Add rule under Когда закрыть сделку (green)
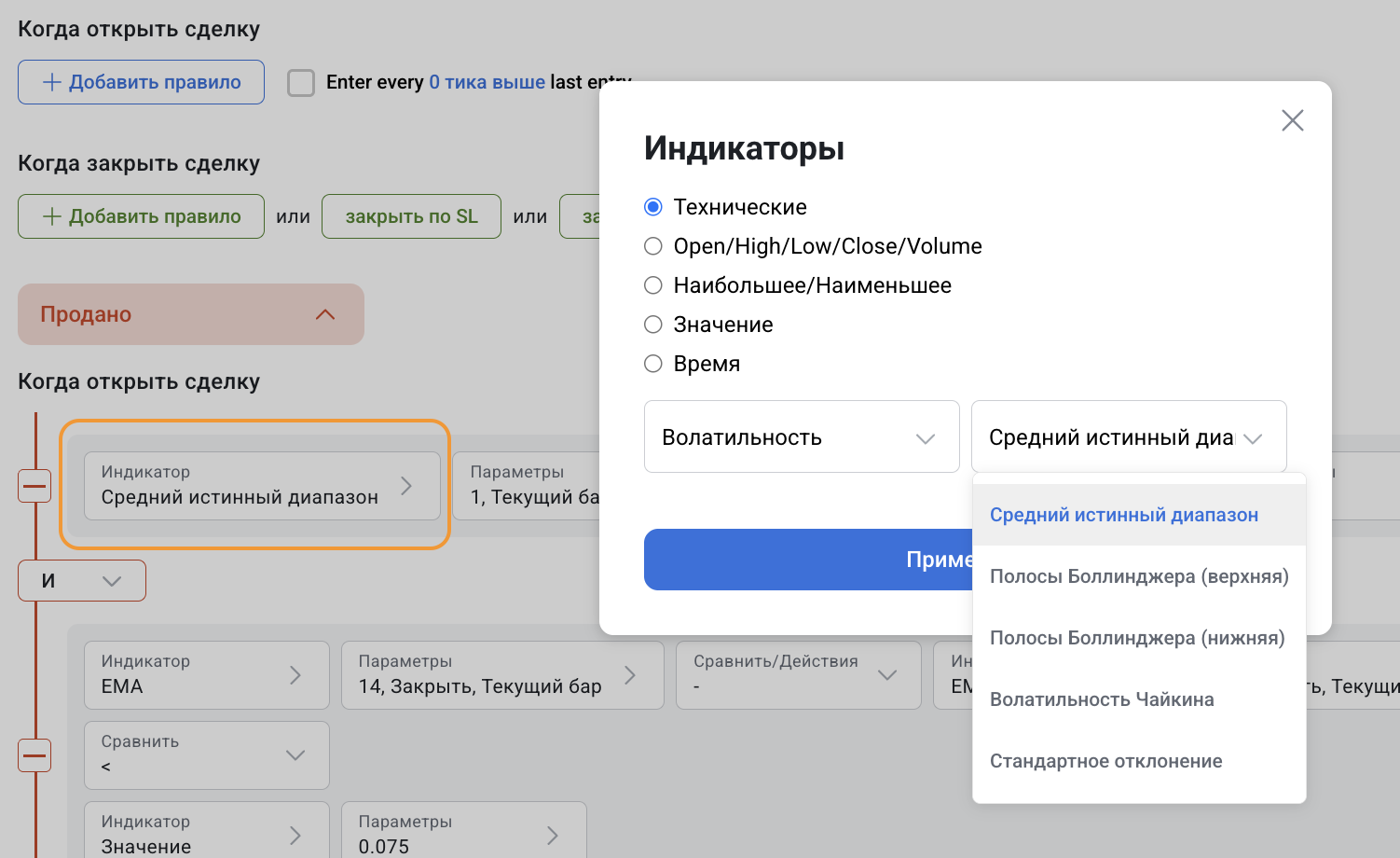 (x=141, y=216)
